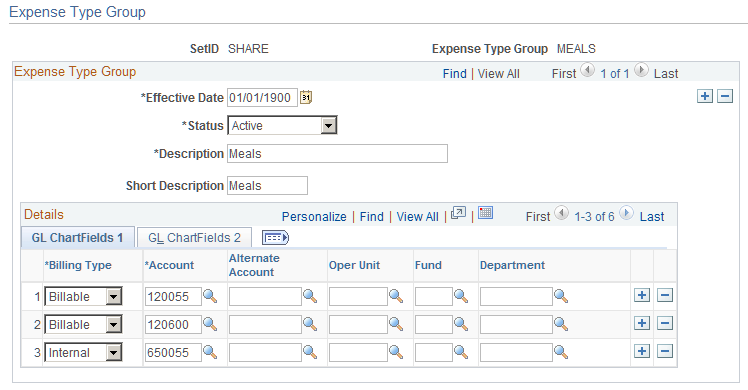
Task: Open Billing Type dropdown in row 1
Action: pos(83,297)
